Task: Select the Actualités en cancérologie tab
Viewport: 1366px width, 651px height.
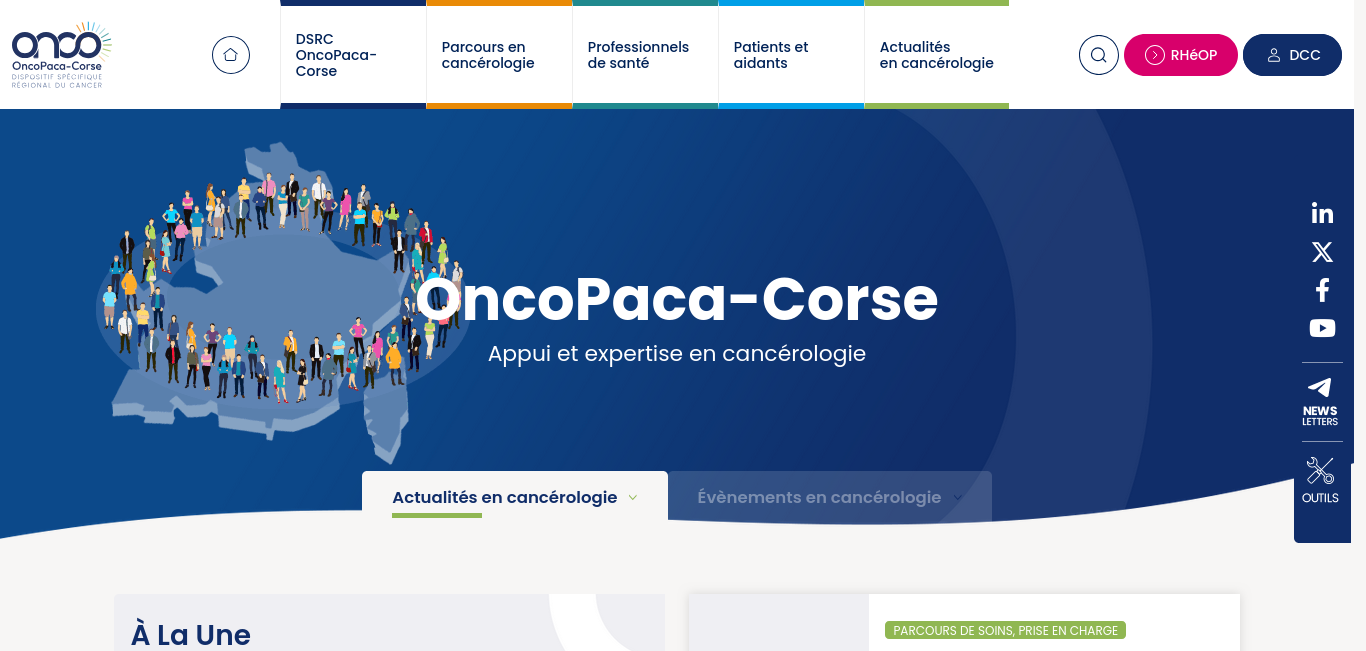Action: click(x=515, y=497)
